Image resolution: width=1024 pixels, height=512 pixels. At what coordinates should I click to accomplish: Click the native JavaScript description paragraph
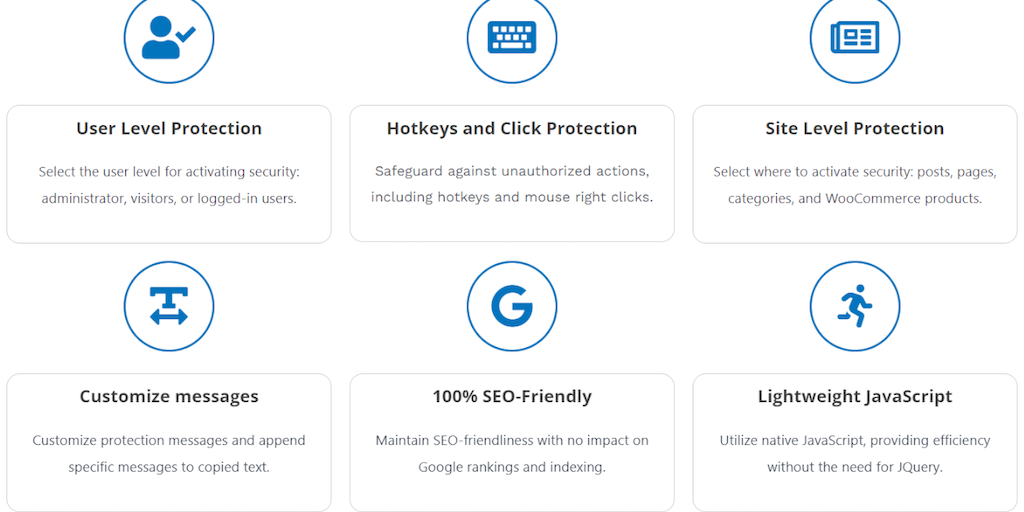pos(855,453)
